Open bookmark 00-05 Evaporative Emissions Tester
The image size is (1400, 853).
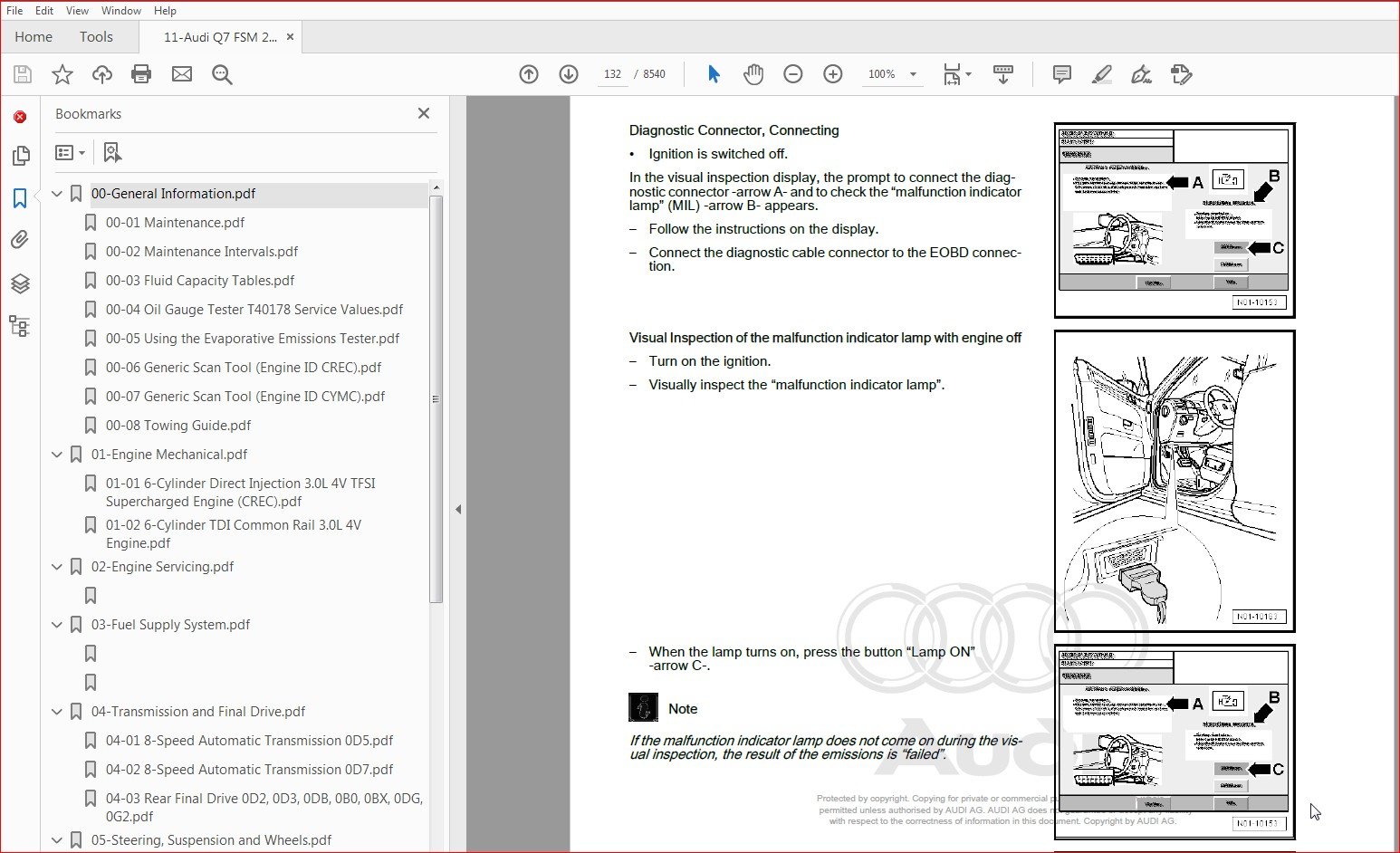[253, 339]
